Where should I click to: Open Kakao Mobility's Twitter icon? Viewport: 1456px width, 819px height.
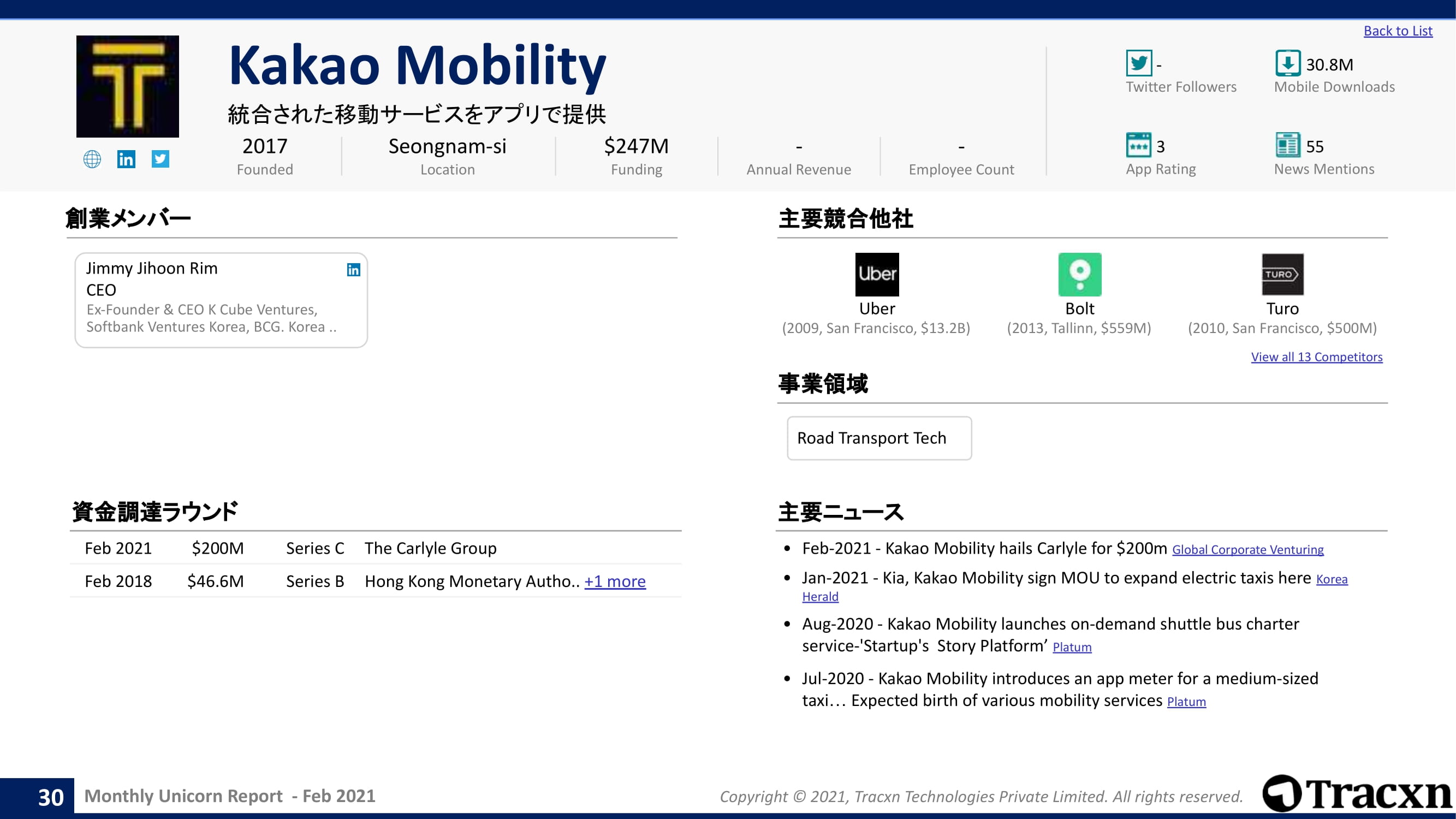point(161,159)
